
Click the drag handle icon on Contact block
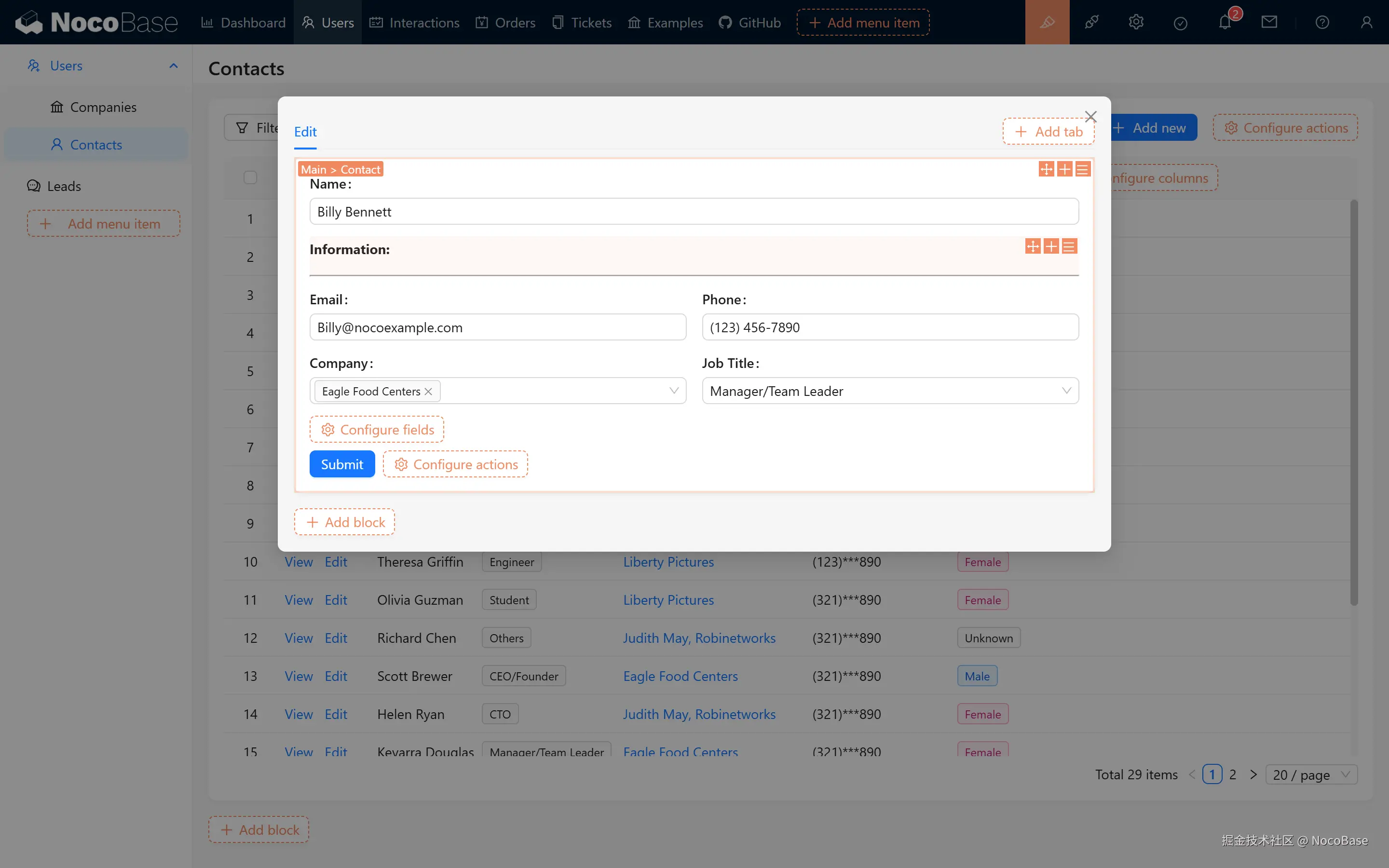click(1046, 169)
